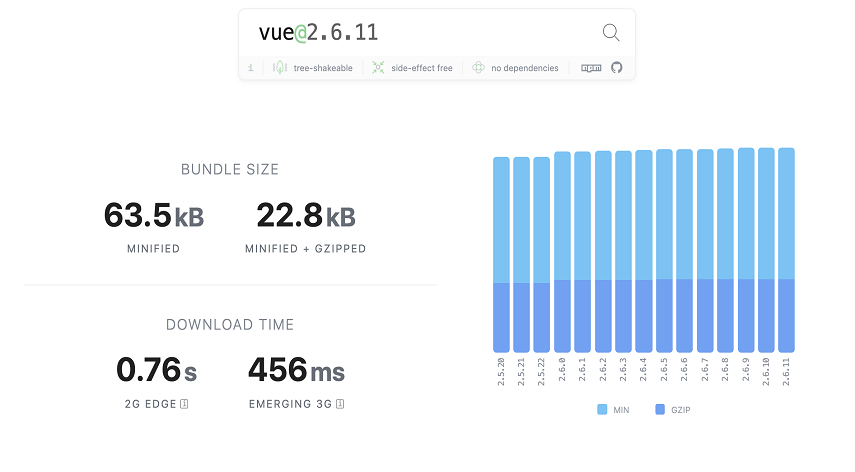Click the info icon next to EMERGING 3G
Screen dimensions: 855x472
[340, 404]
